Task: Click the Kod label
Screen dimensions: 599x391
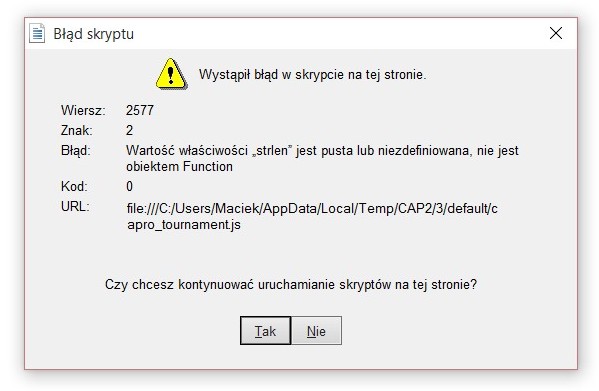Action: tap(74, 186)
